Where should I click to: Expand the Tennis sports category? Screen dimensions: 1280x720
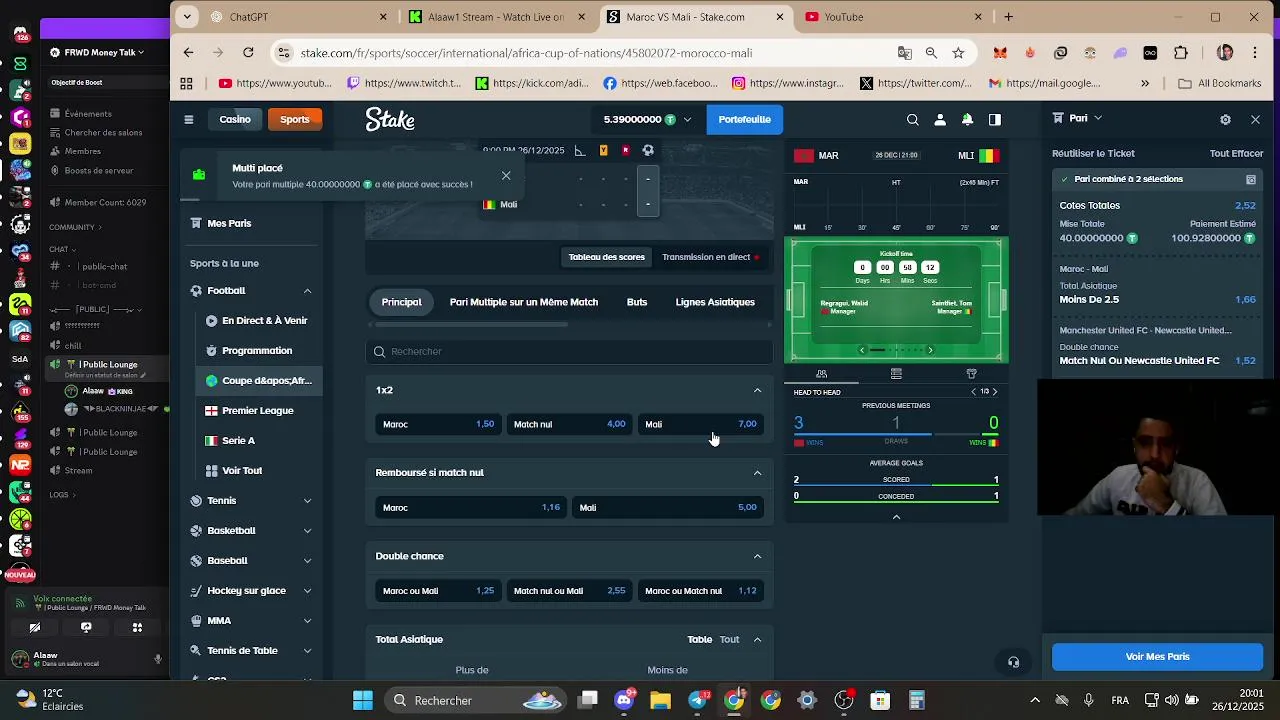click(x=307, y=501)
